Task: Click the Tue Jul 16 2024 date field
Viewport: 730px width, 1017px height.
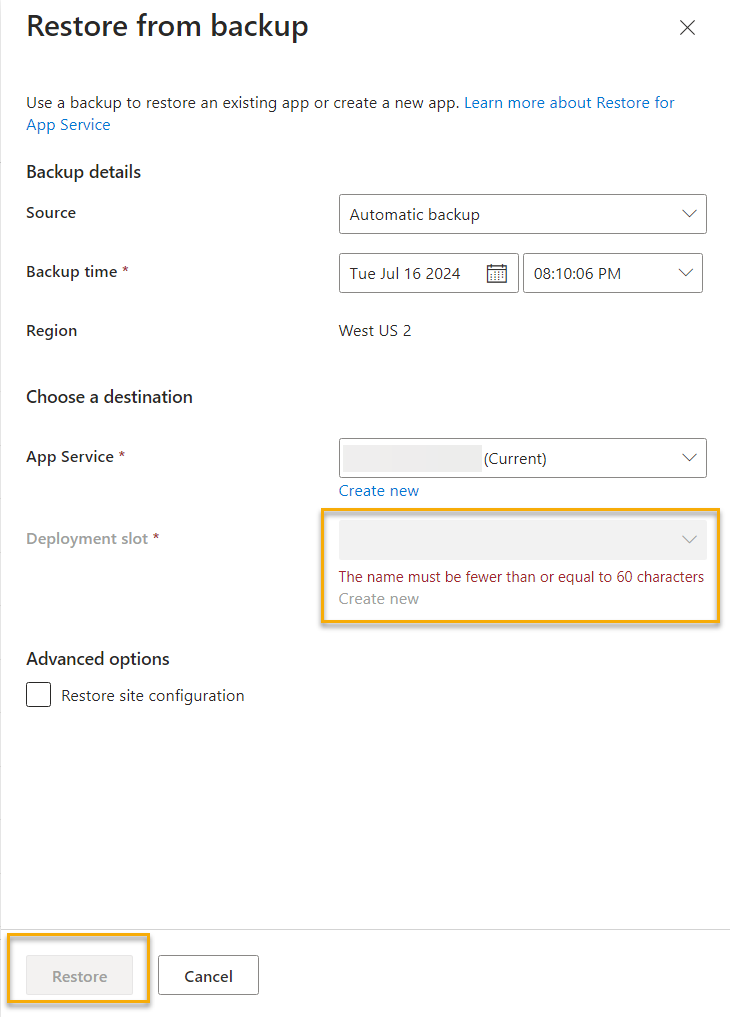Action: (429, 273)
